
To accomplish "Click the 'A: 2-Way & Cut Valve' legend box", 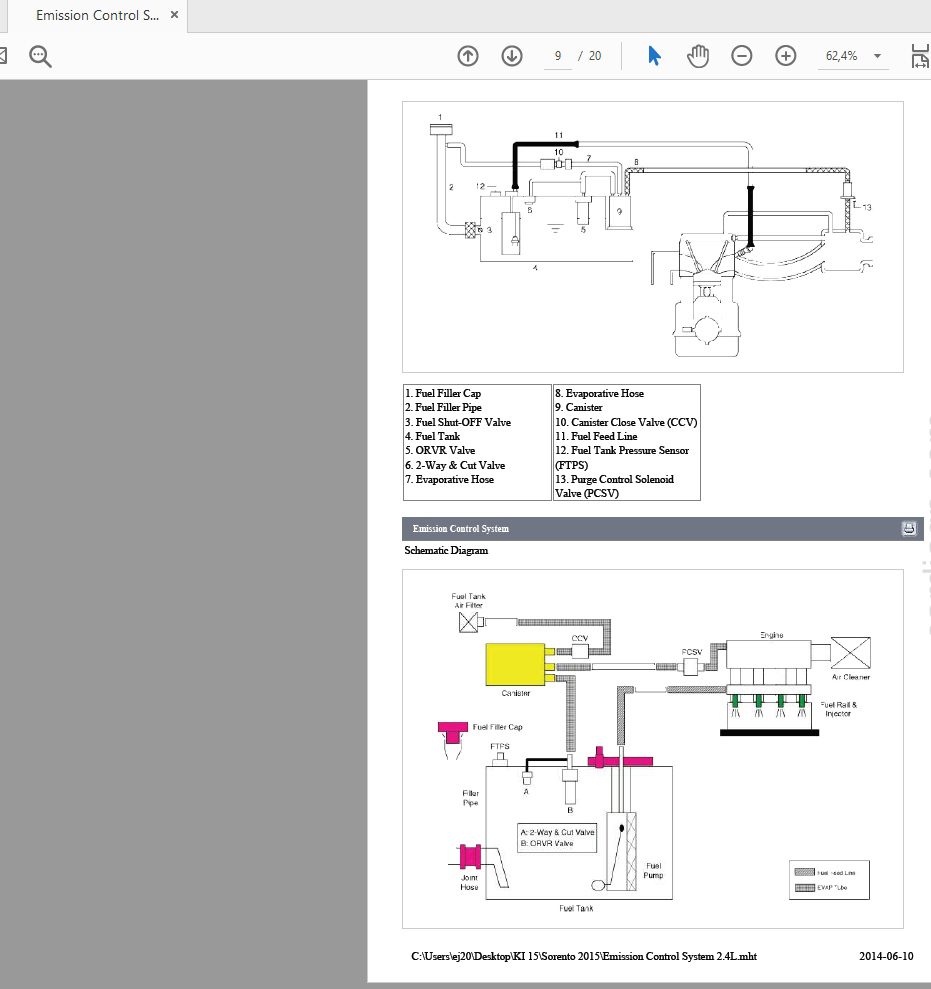I will click(x=557, y=838).
